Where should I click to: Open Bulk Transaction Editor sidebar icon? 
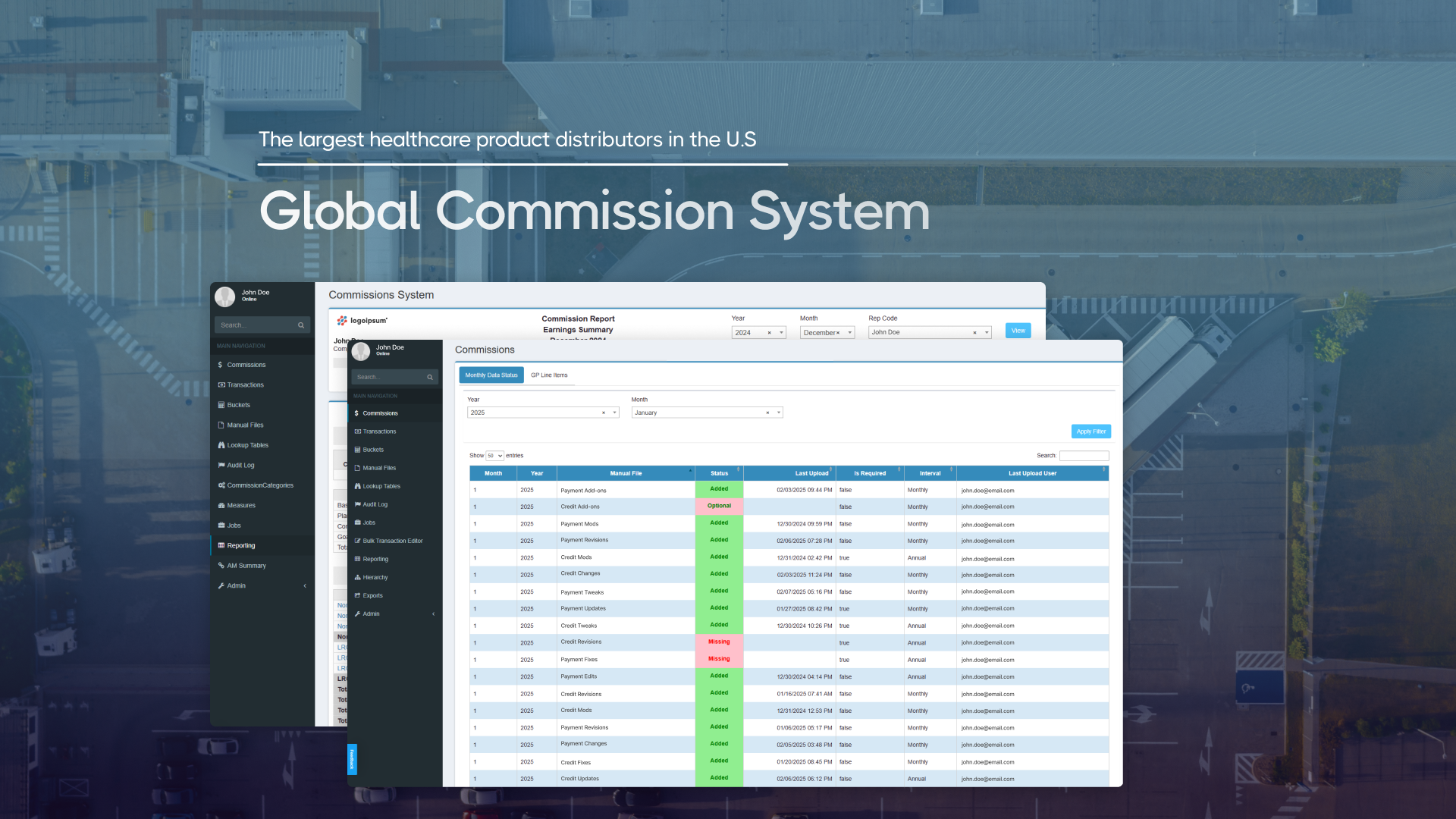(x=357, y=541)
